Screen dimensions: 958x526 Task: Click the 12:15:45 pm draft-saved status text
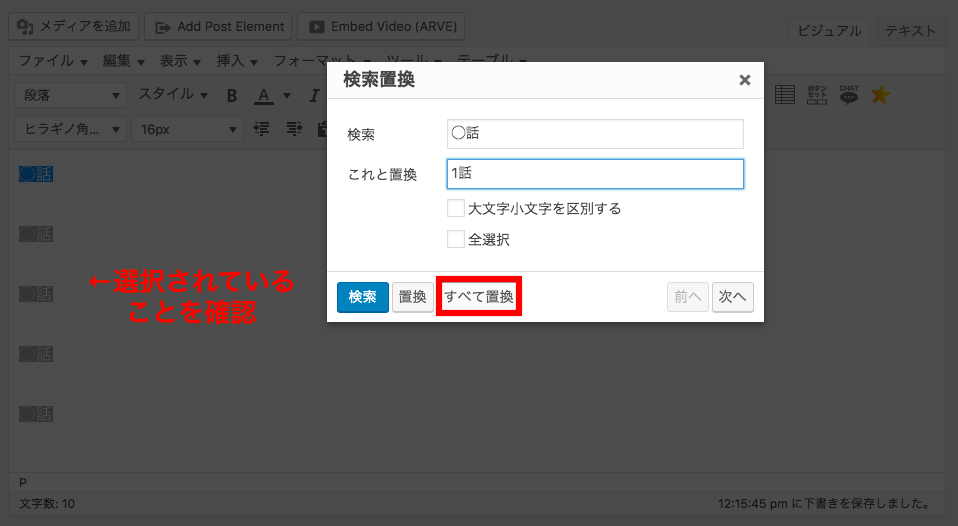[x=825, y=503]
